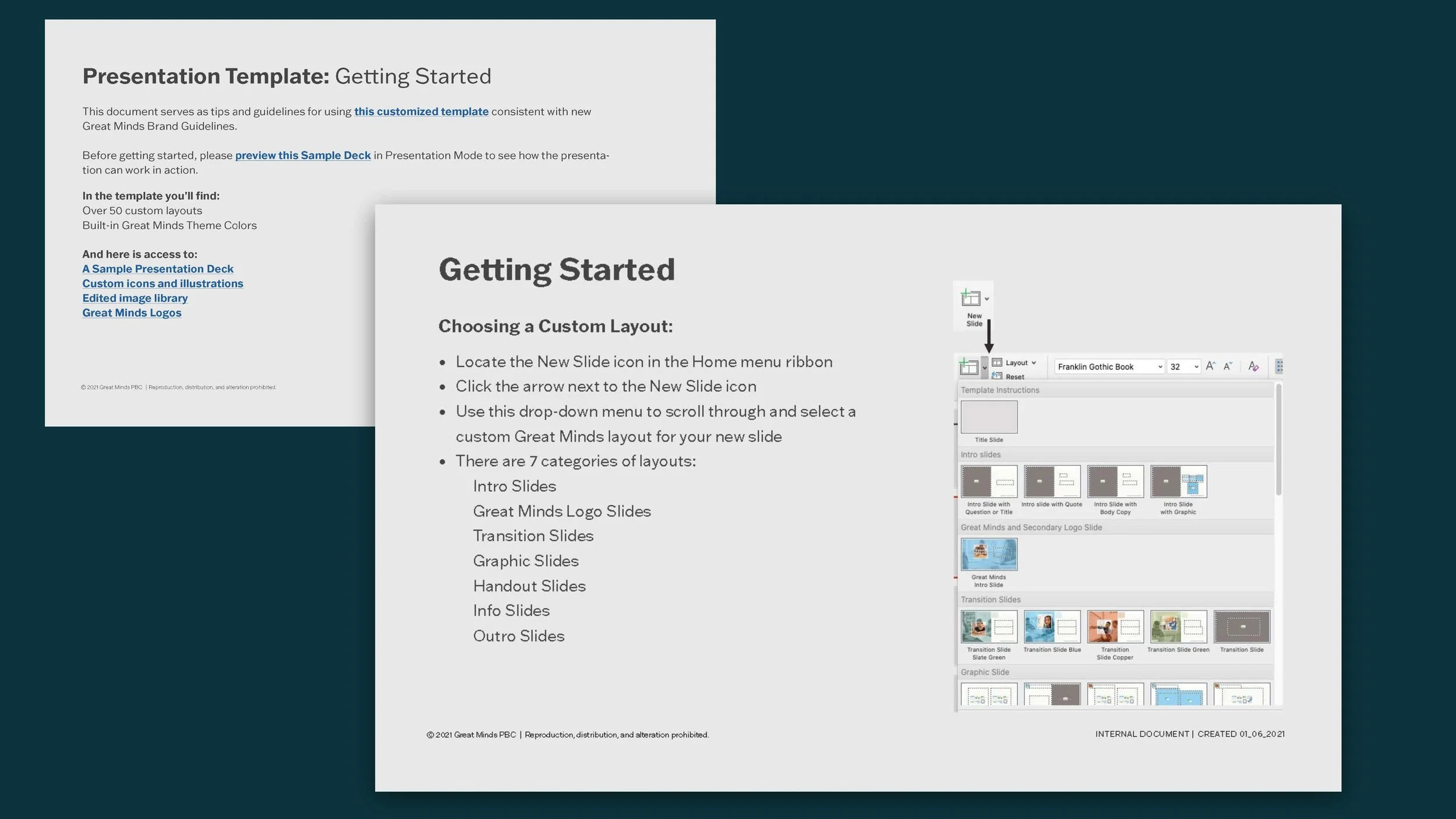Open the Franklin Gothic Book font dropdown
Image resolution: width=1456 pixels, height=819 pixels.
click(1109, 367)
